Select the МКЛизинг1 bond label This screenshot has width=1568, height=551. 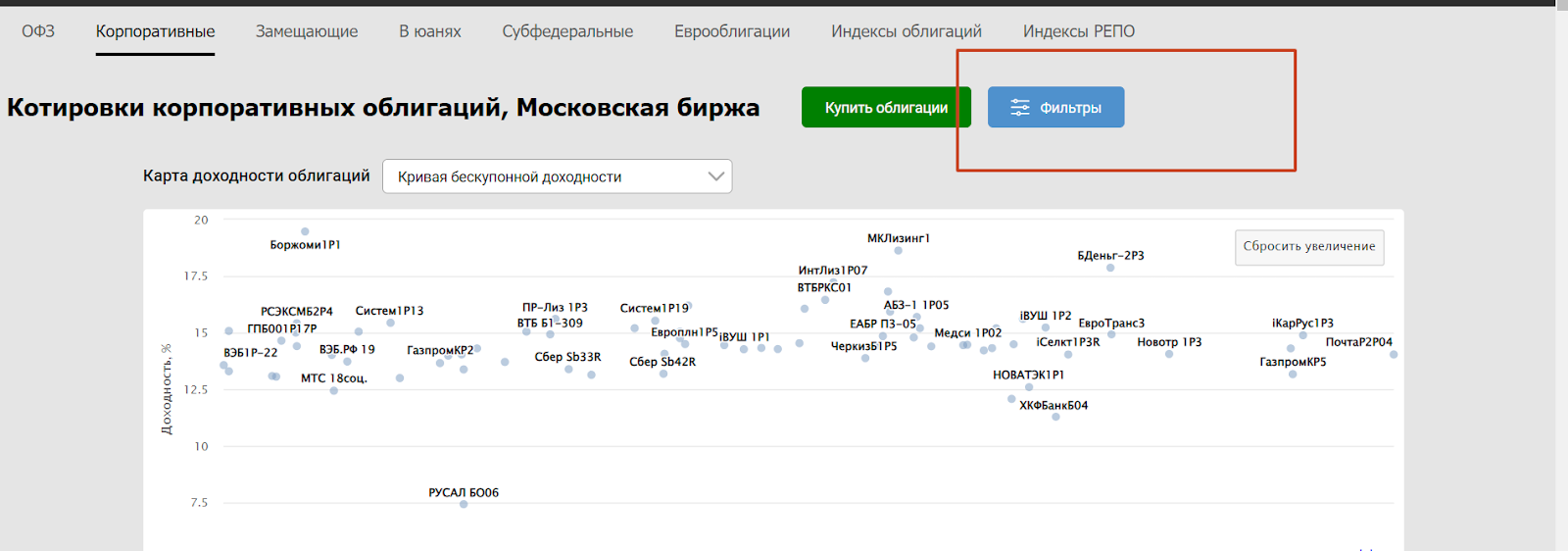coord(899,238)
